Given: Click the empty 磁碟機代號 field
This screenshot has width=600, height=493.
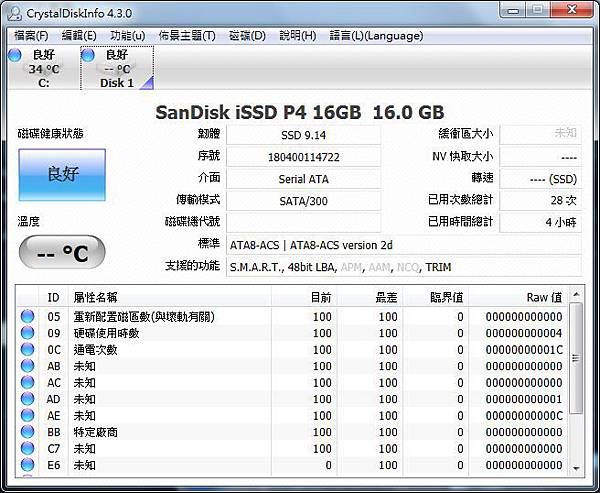Looking at the screenshot, I should point(303,223).
